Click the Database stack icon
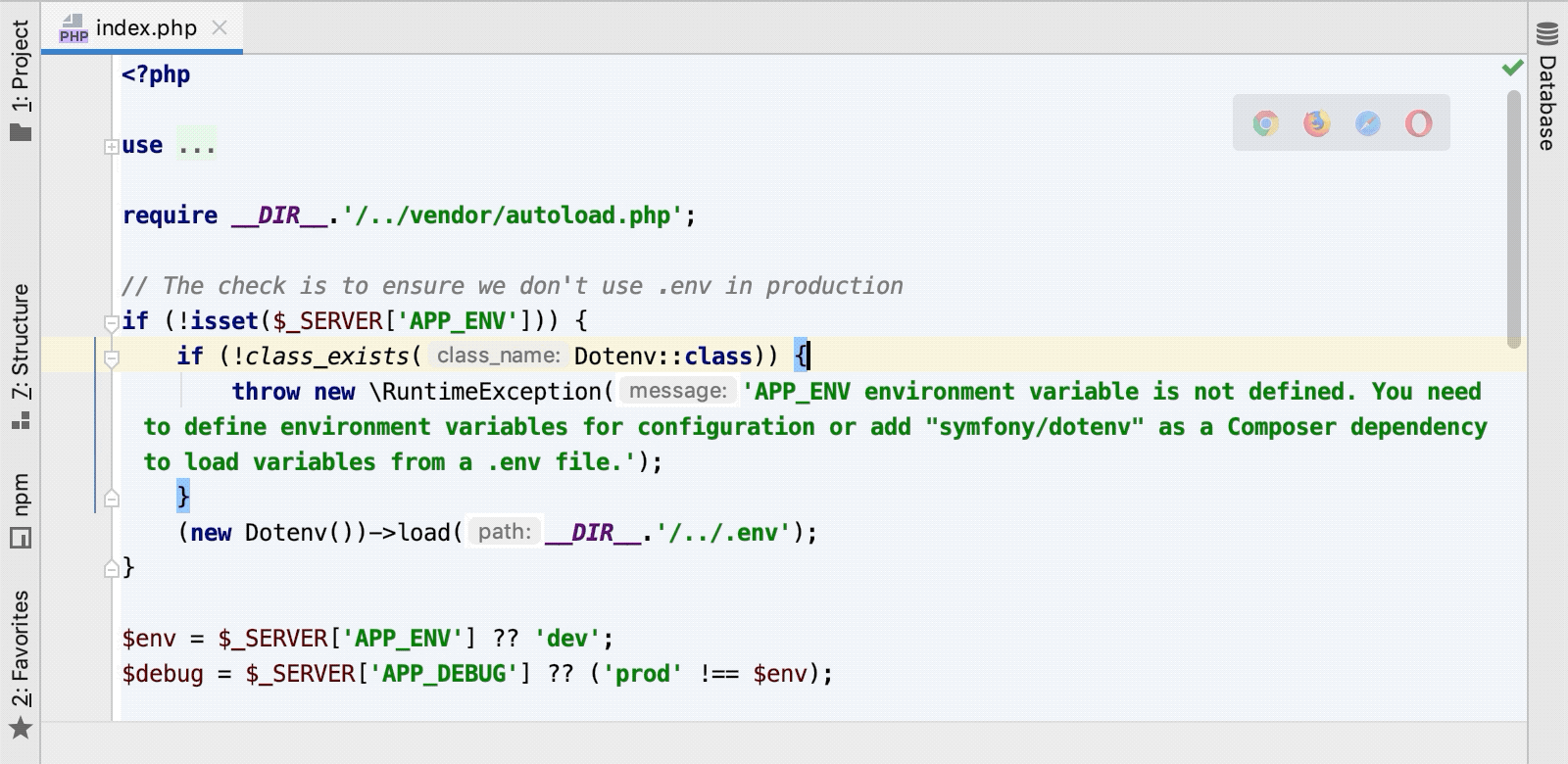The width and height of the screenshot is (1568, 764). click(1547, 35)
